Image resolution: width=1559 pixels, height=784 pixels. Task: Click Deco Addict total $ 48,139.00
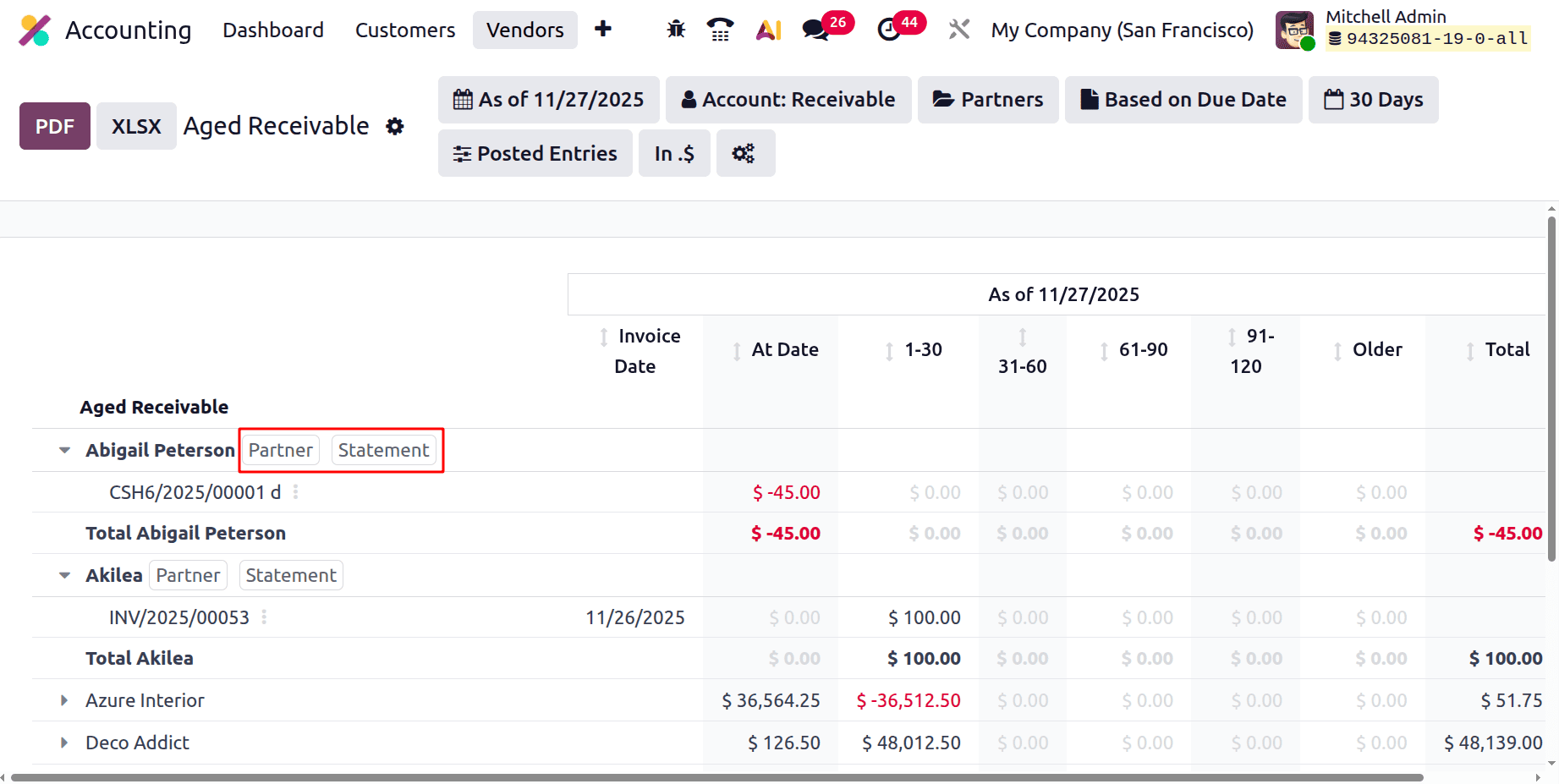(1493, 743)
